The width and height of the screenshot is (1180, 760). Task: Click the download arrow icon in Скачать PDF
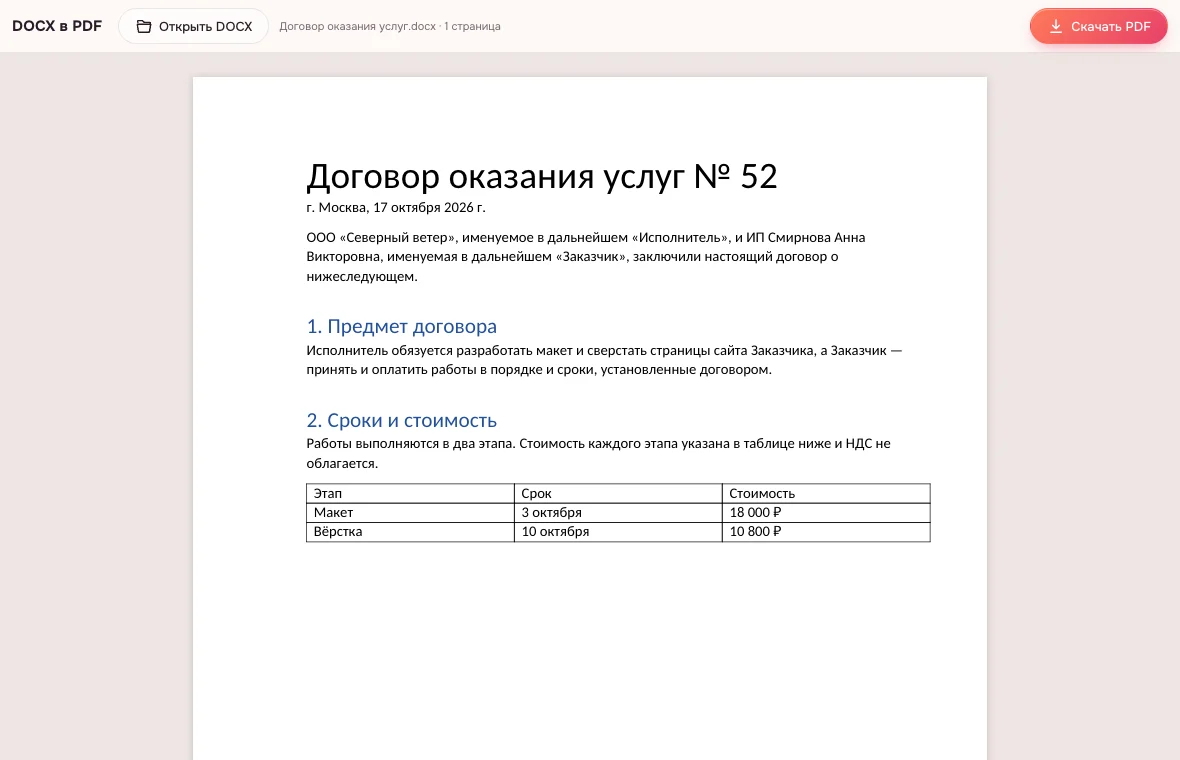(x=1056, y=26)
